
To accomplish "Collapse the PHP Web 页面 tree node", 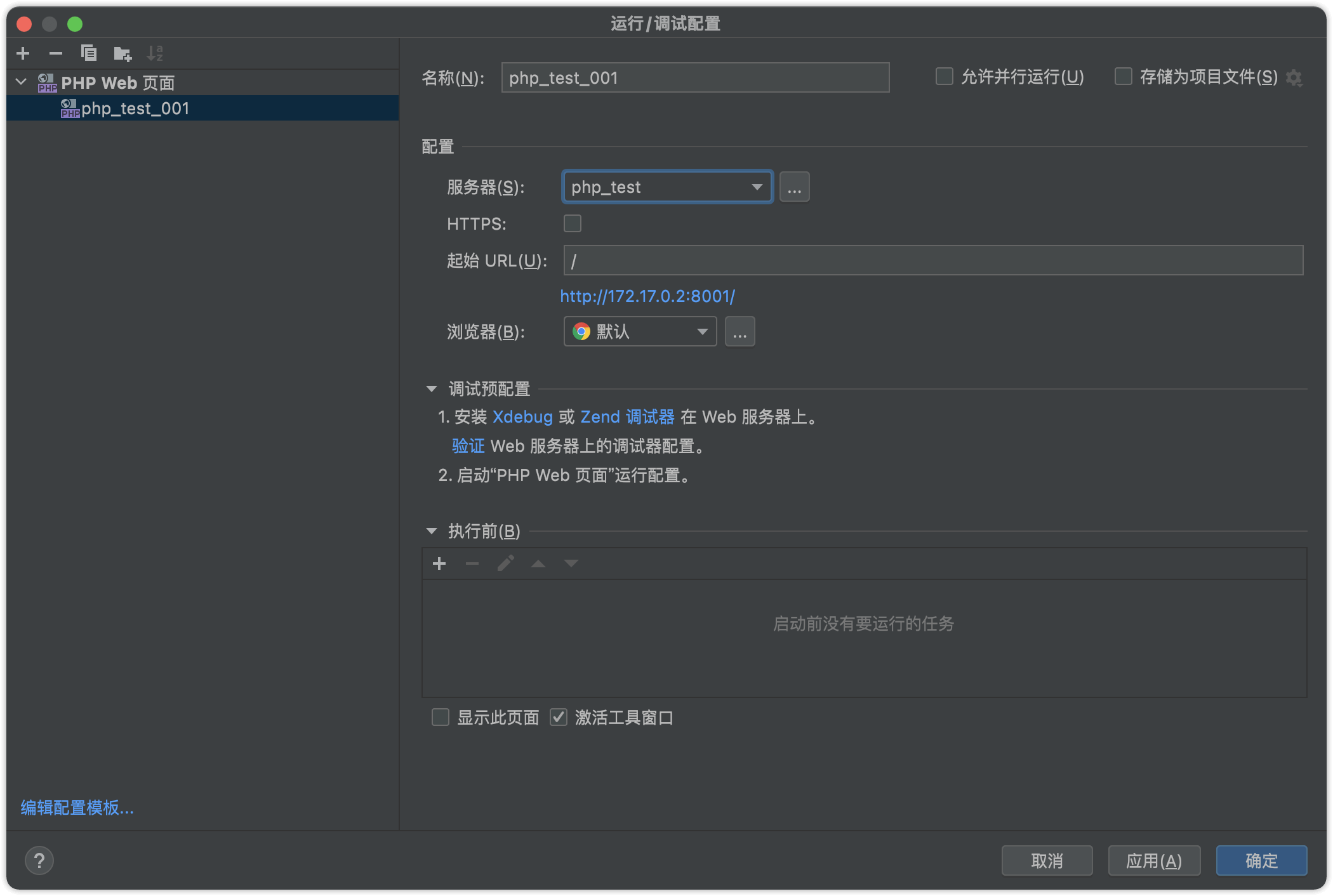I will pyautogui.click(x=22, y=82).
